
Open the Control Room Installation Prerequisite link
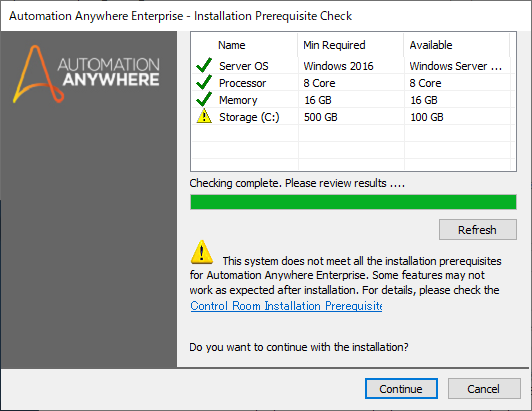[x=286, y=306]
